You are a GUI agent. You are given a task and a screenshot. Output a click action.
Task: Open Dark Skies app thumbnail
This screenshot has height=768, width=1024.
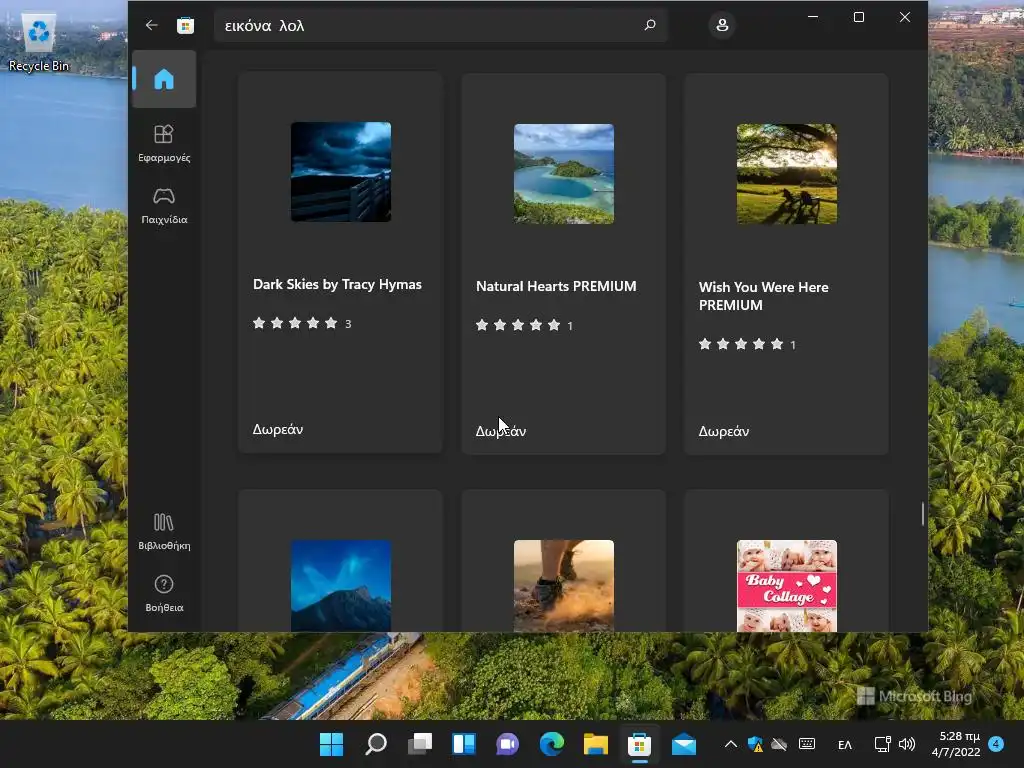341,172
